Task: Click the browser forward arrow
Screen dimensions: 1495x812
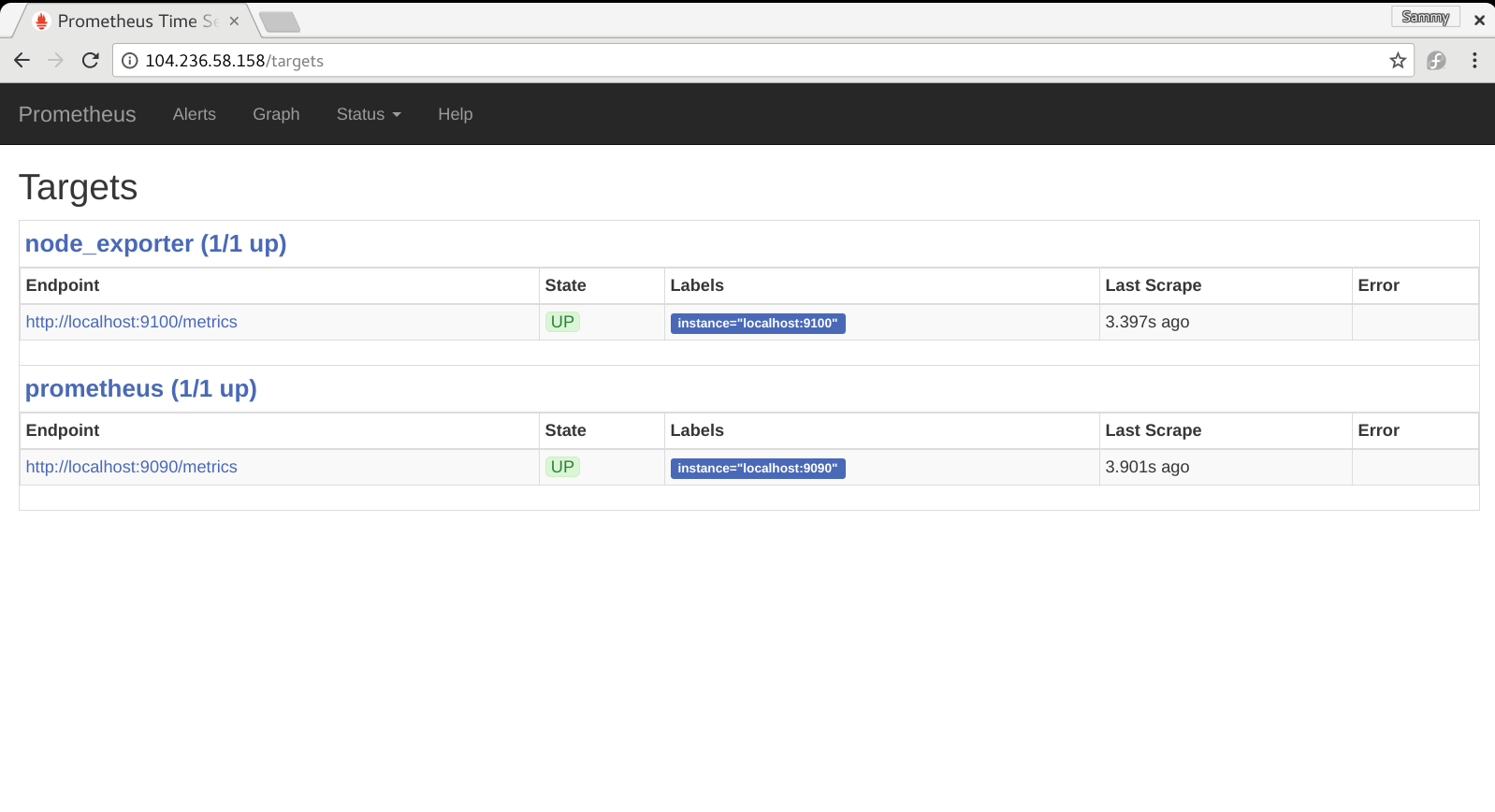Action: coord(56,61)
